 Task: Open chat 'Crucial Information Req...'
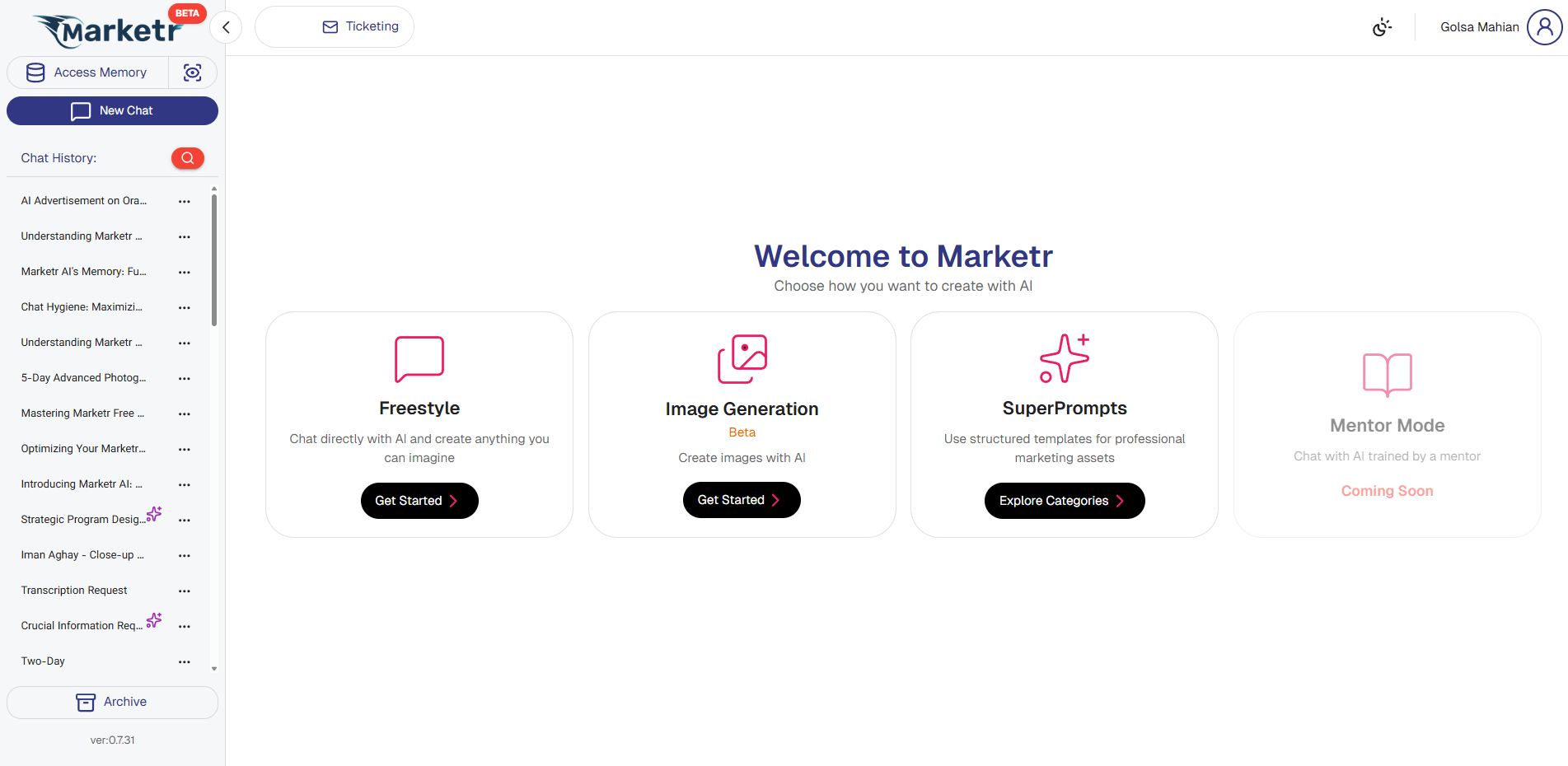tap(82, 626)
